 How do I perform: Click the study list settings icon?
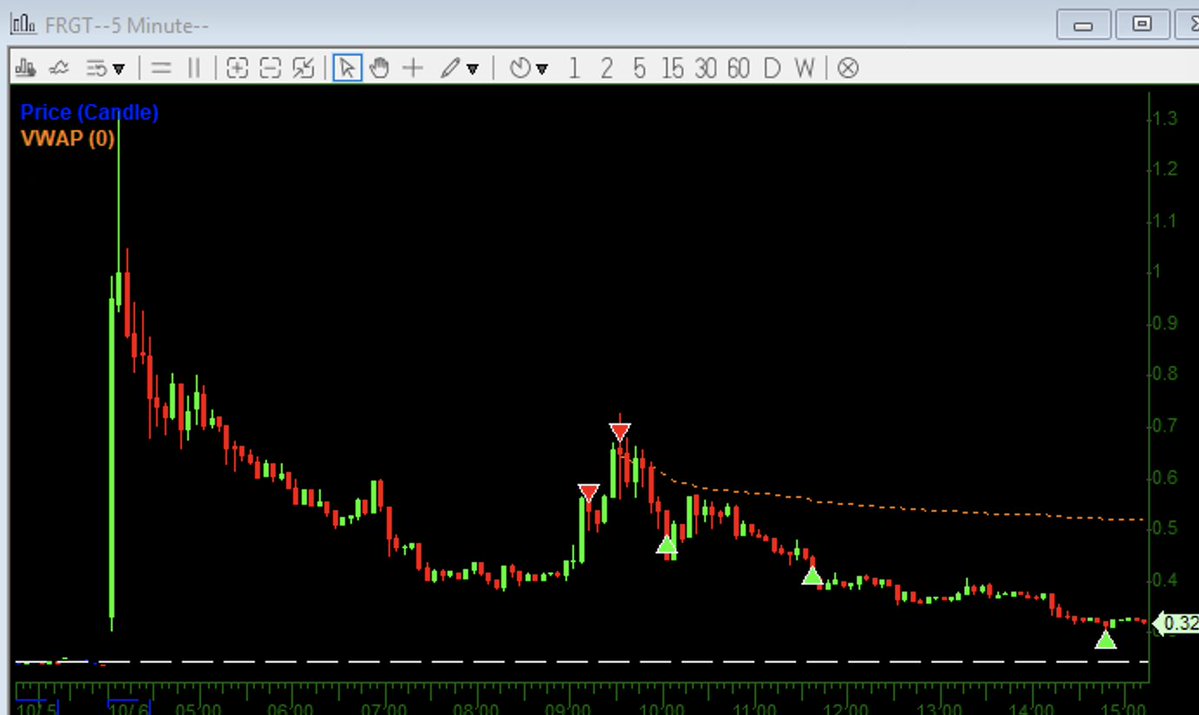(x=96, y=68)
